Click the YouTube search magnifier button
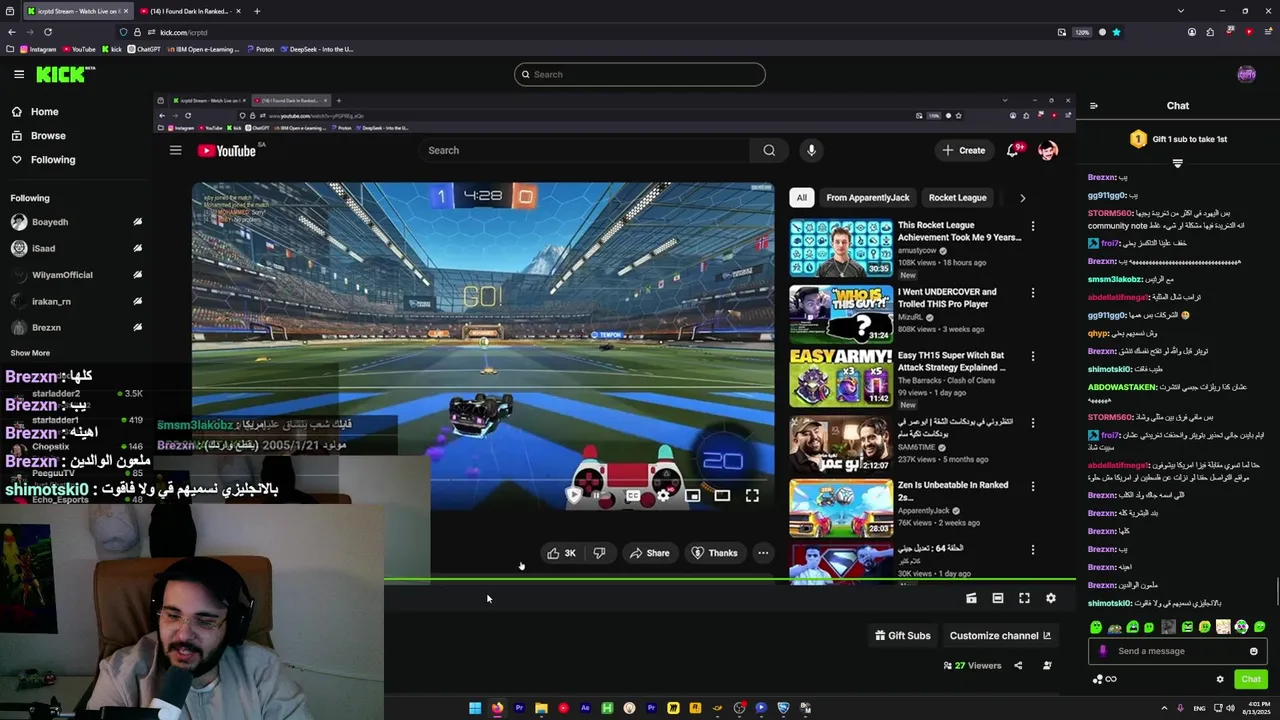 point(769,150)
